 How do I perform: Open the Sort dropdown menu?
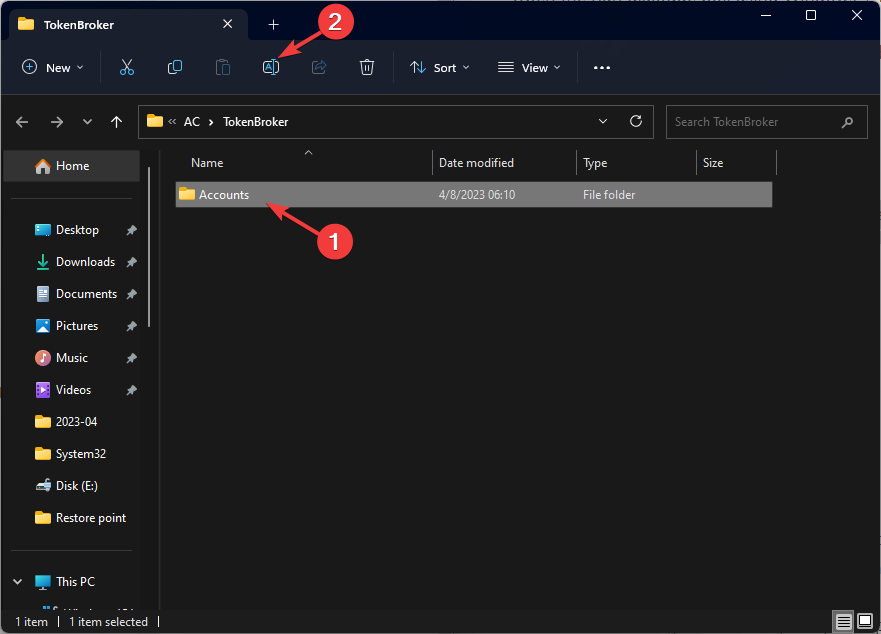point(440,67)
